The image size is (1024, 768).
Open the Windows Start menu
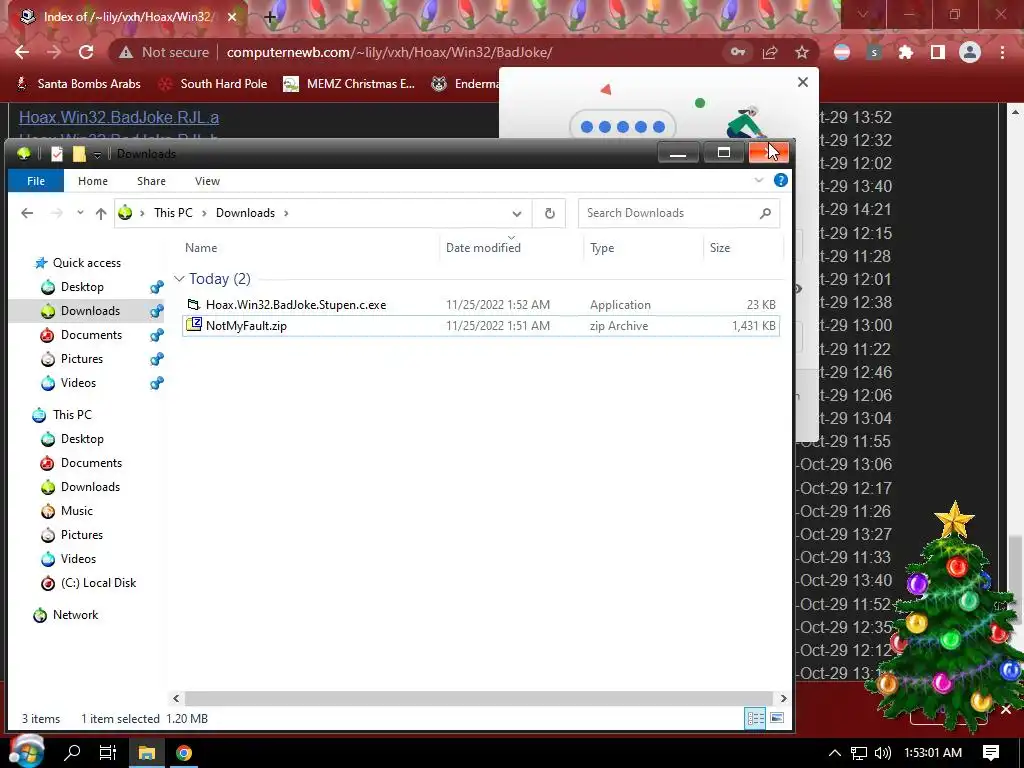27,752
